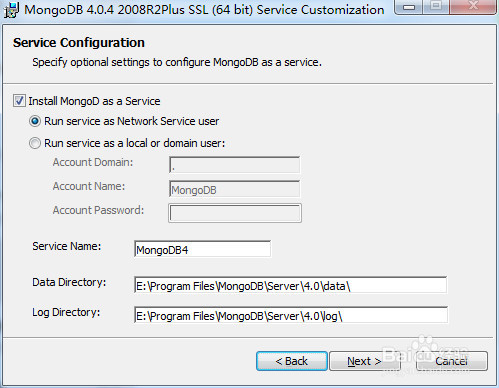Select Run service as Network Service user

pyautogui.click(x=35, y=121)
